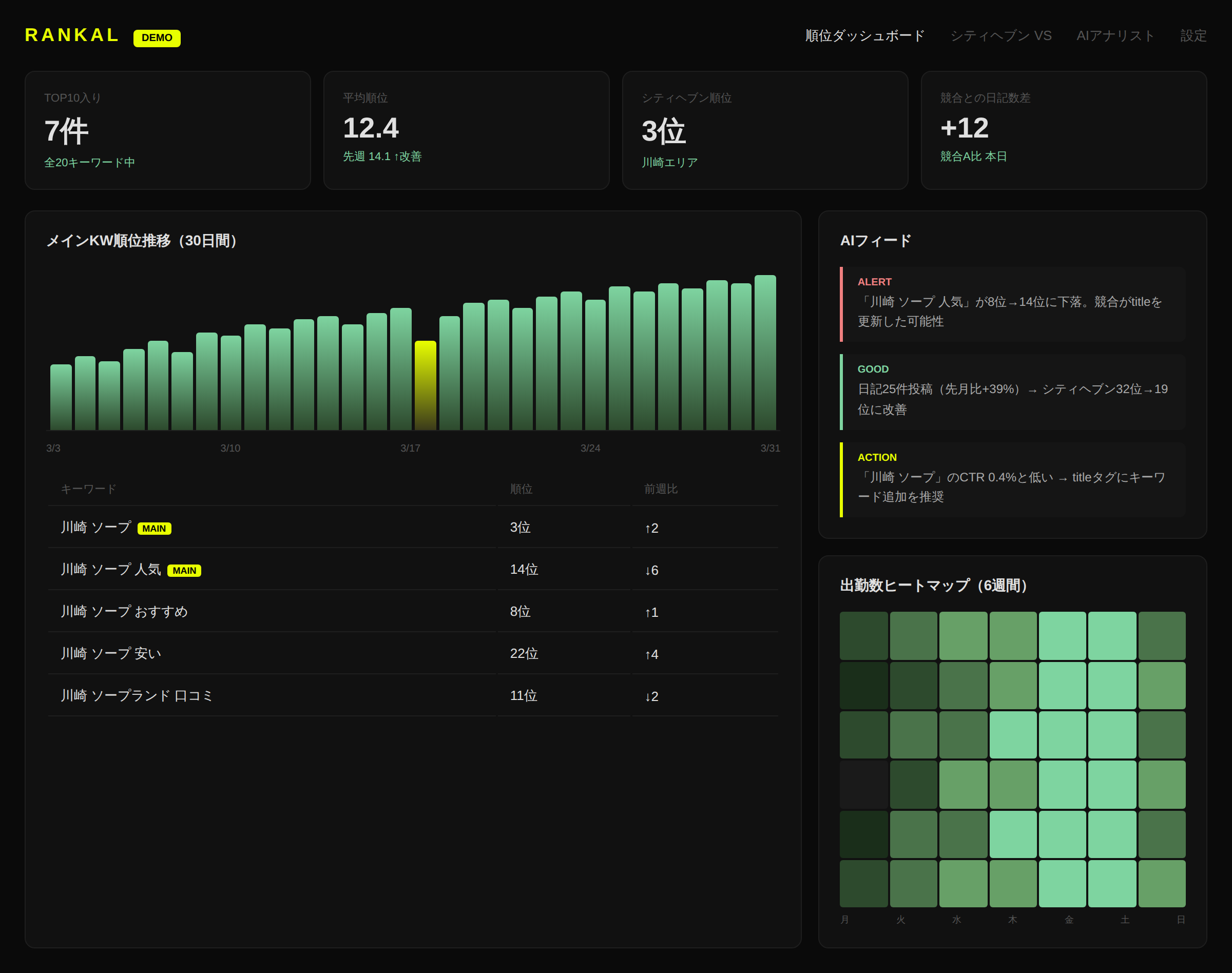Screen dimensions: 1232x973
Task: Open the 競合との日記数差 +12 card
Action: click(x=1063, y=130)
